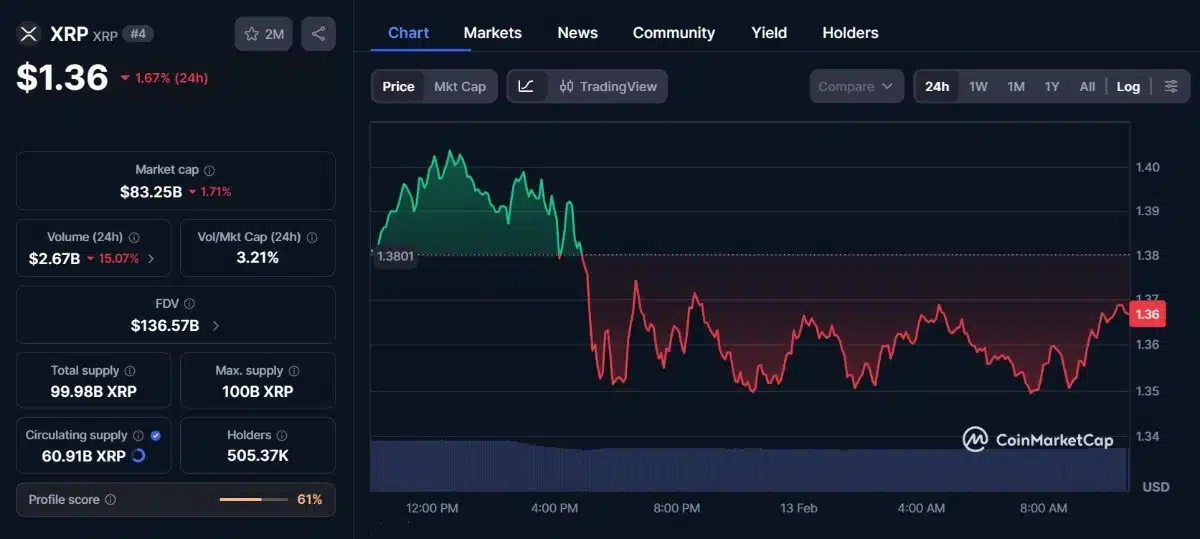Open the News tab
This screenshot has height=539, width=1200.
coord(577,33)
